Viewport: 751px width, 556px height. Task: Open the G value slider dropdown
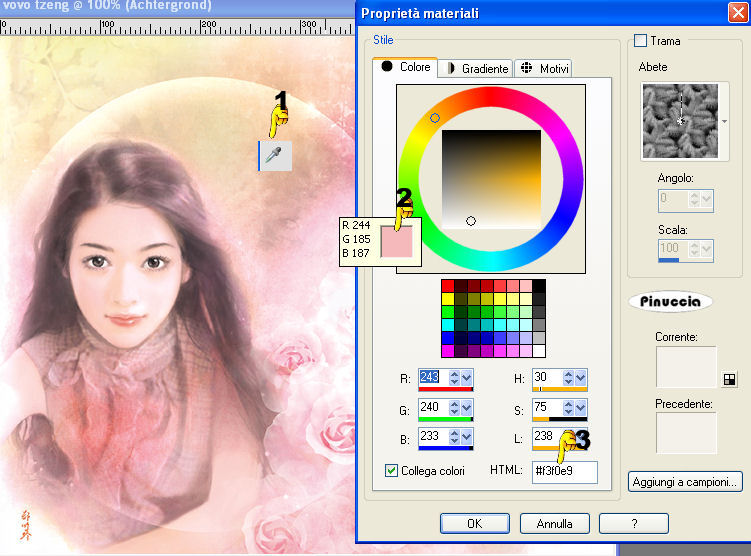click(x=467, y=408)
